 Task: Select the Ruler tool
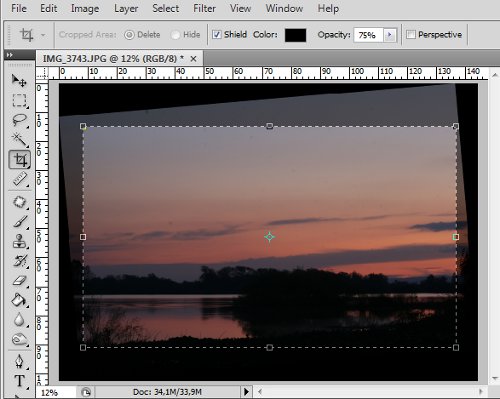20,179
